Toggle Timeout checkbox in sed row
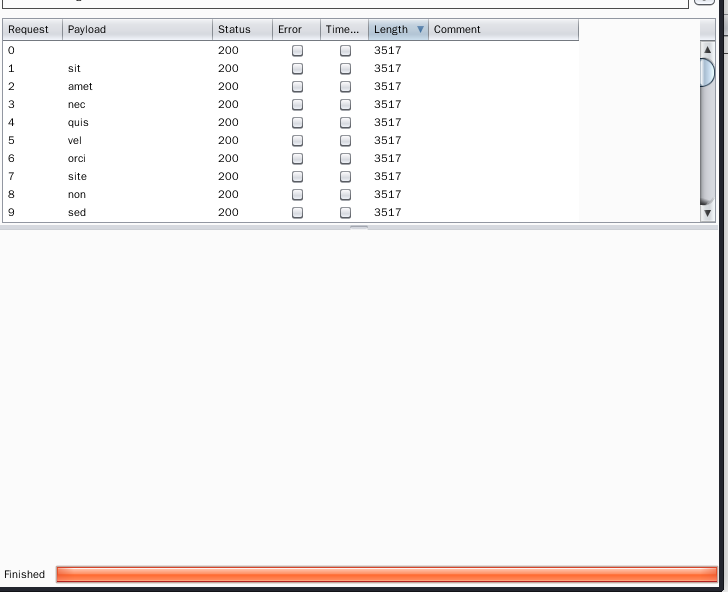Screen dimensions: 728x592 pos(345,212)
